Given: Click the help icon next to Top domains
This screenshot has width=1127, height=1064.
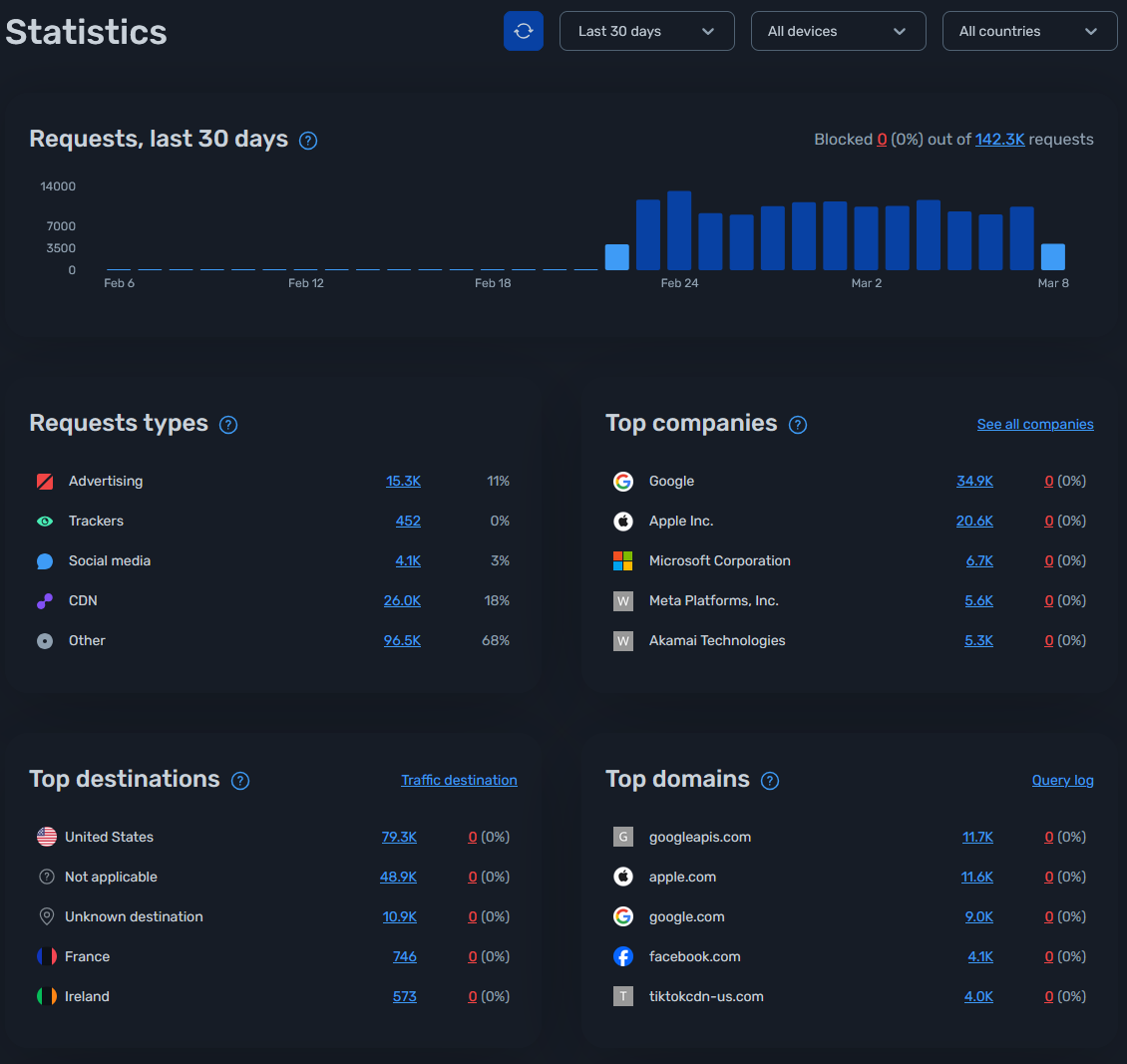Looking at the screenshot, I should [x=769, y=780].
